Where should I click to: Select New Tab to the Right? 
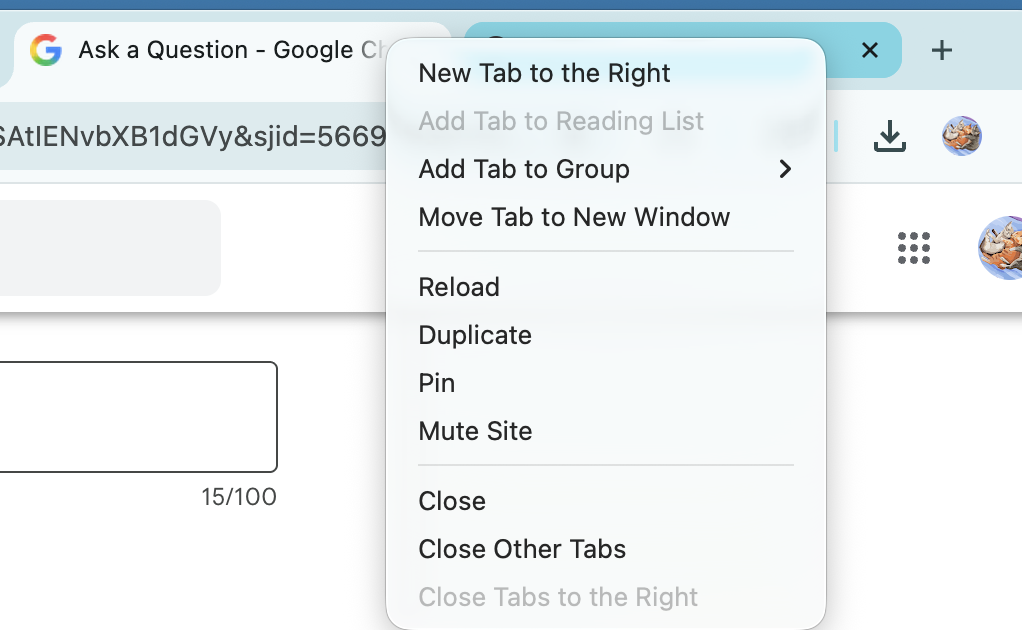[x=544, y=73]
